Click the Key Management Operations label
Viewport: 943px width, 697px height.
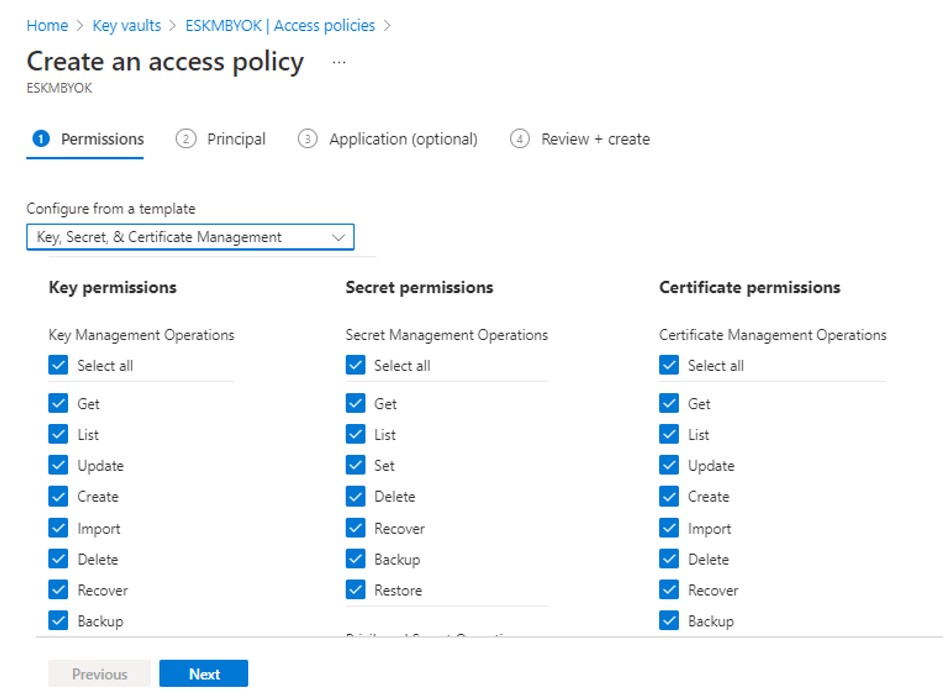coord(141,335)
